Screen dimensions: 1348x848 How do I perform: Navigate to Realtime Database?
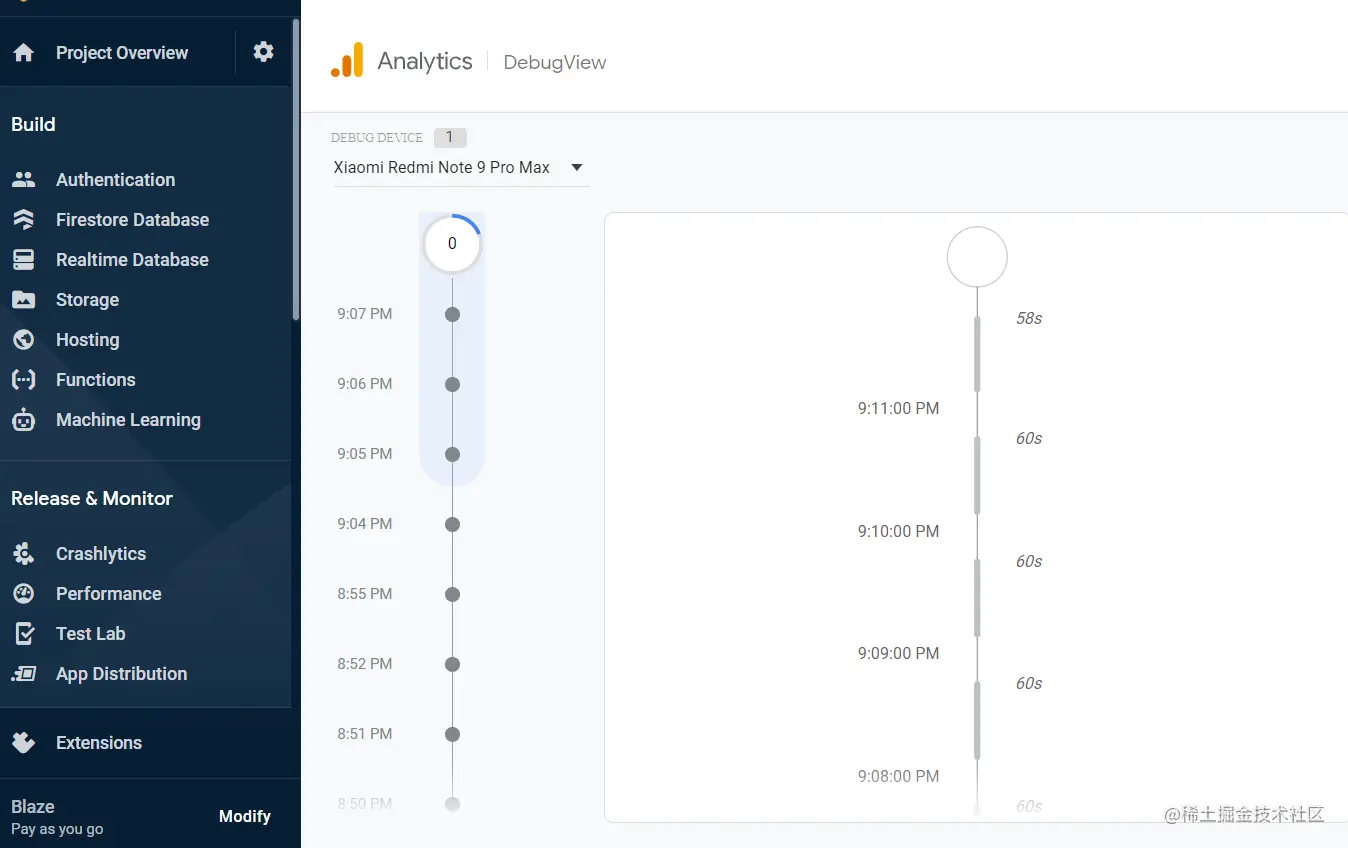coord(132,260)
